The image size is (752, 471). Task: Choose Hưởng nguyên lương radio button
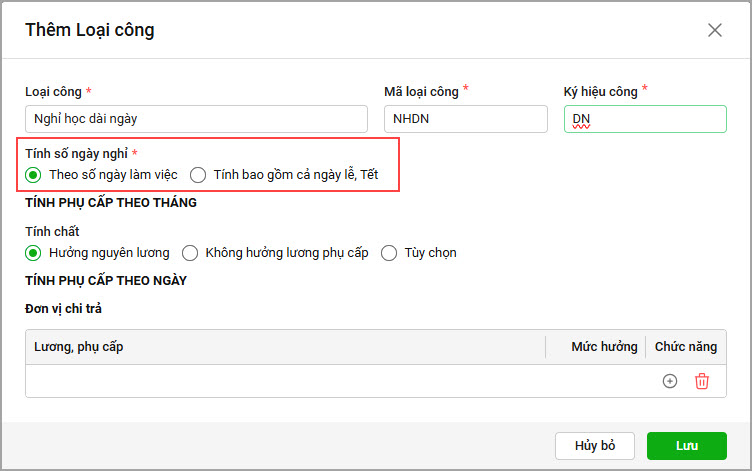point(33,253)
